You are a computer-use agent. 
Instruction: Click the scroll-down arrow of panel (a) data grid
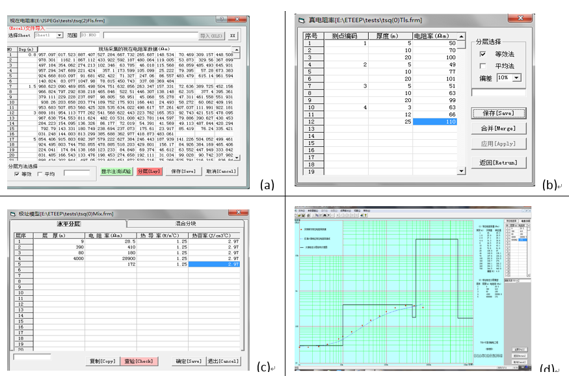click(x=237, y=157)
